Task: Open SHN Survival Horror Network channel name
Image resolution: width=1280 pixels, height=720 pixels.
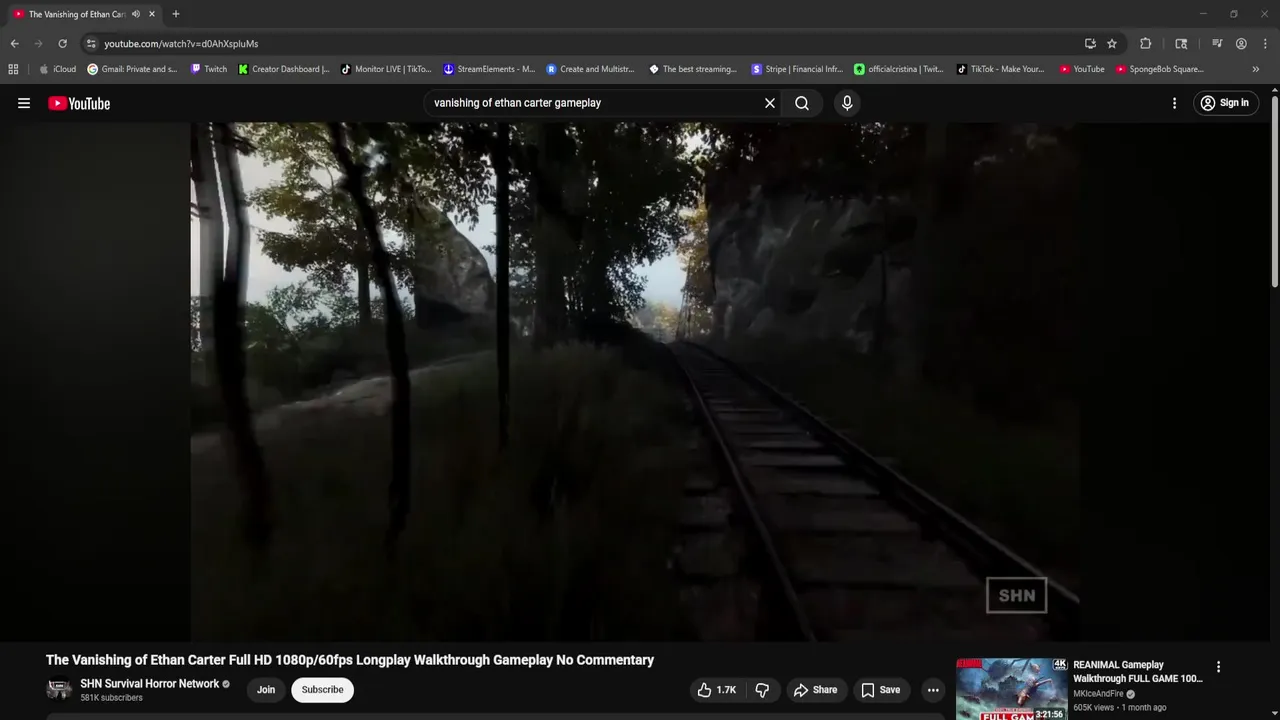Action: (x=150, y=684)
